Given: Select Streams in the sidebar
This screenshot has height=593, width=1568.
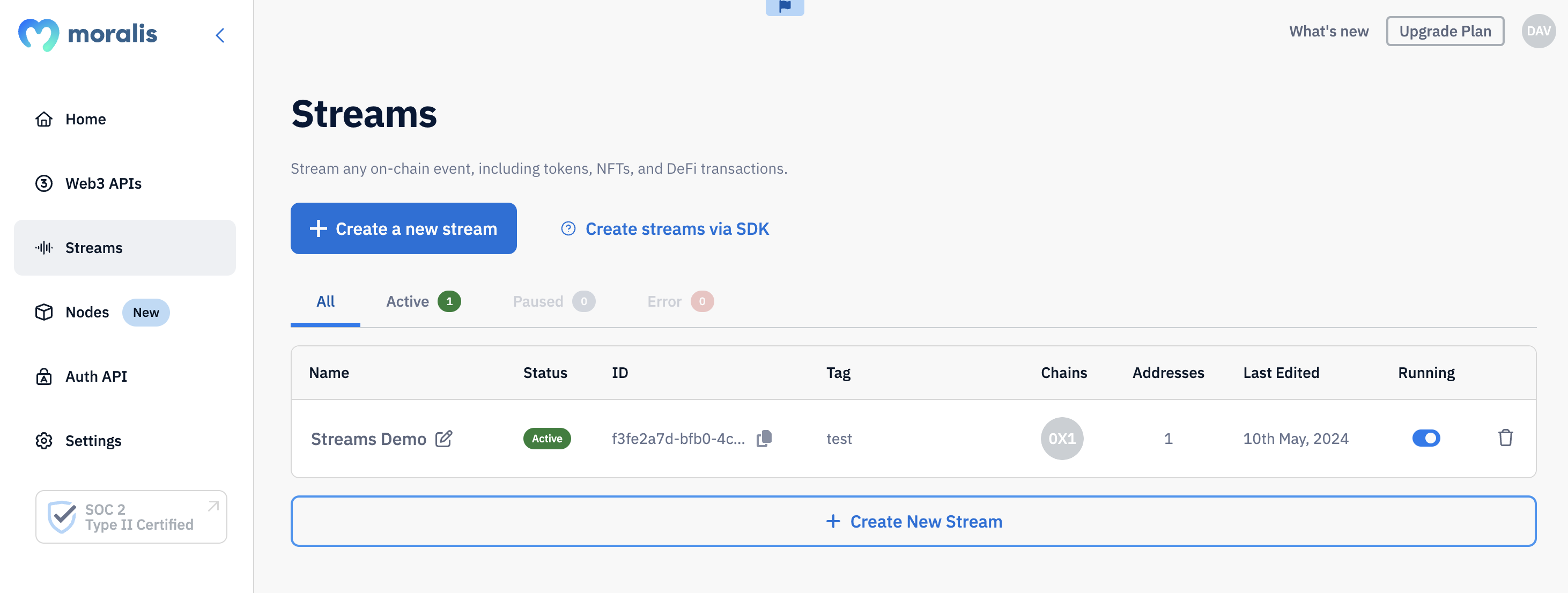Looking at the screenshot, I should point(125,248).
